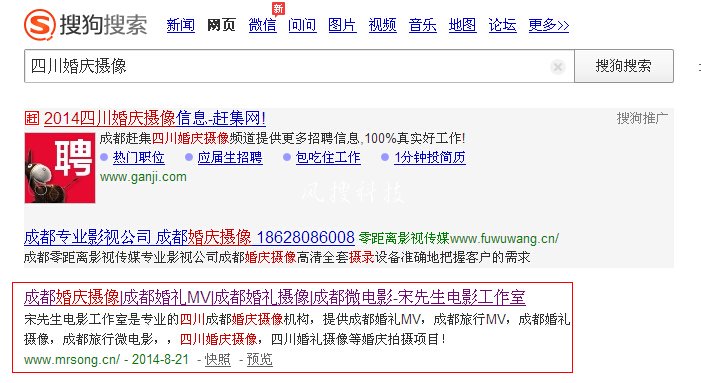701x383 pixels.
Task: Open the 热门职位 sublink
Action: [x=139, y=157]
